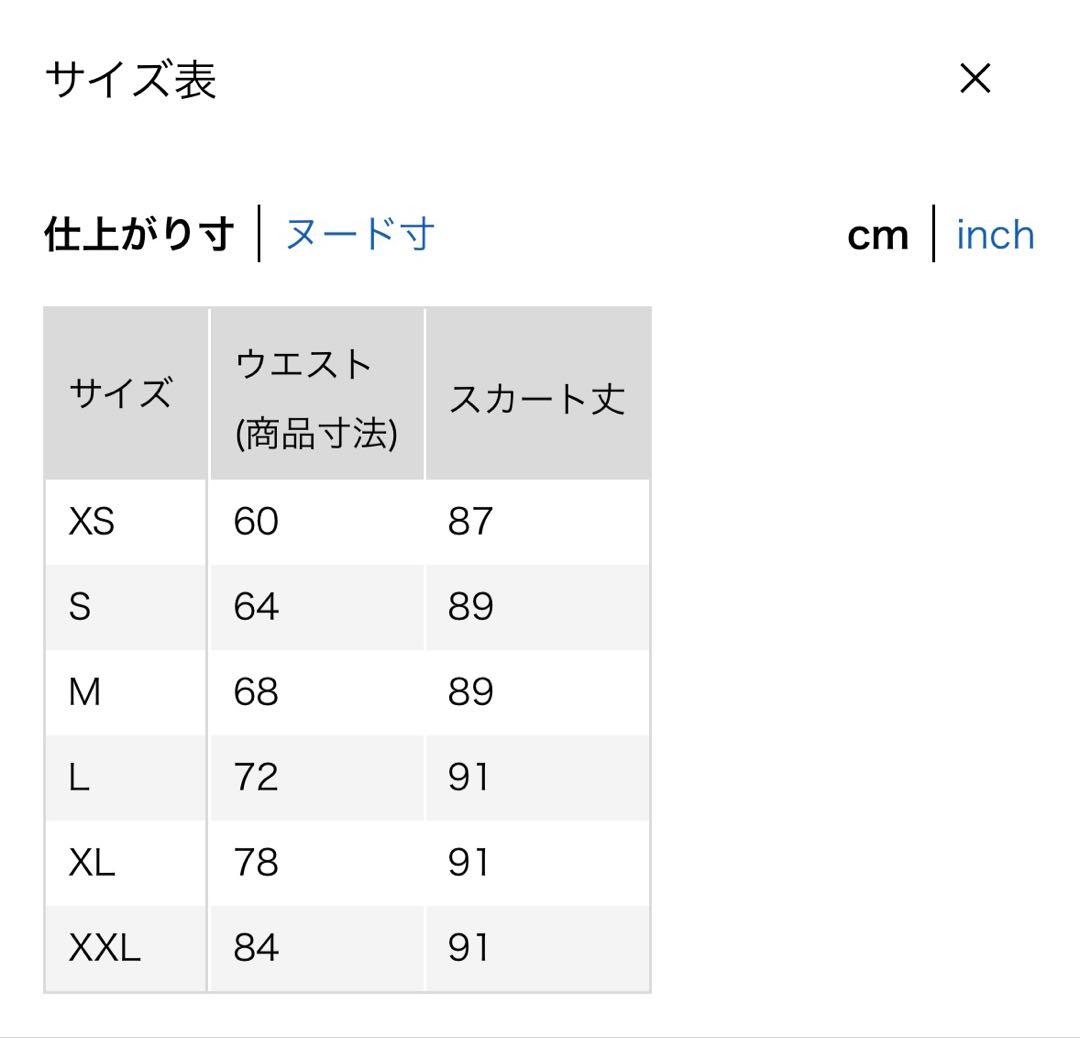Click the skirt length 87 for XS
Viewport: 1080px width, 1038px height.
[470, 521]
